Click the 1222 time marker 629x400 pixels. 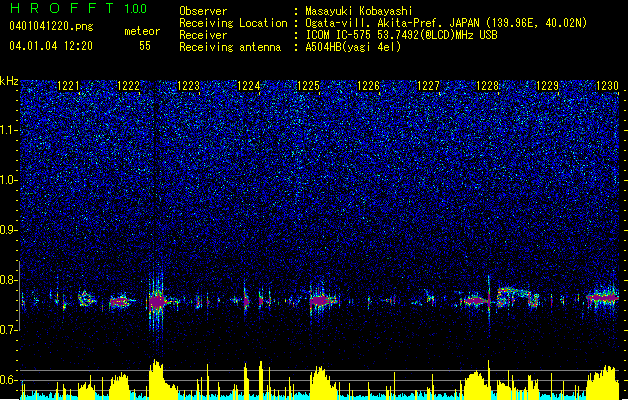tap(128, 86)
